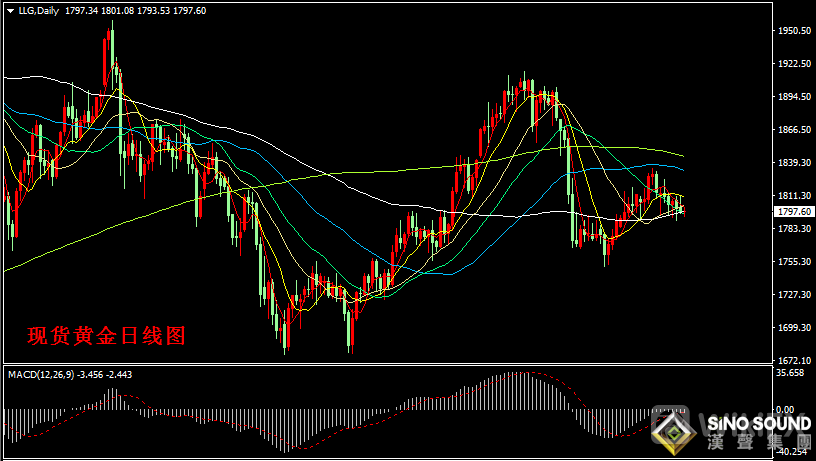Image resolution: width=816 pixels, height=461 pixels.
Task: Click the red Chinese chart title text
Action: [106, 335]
